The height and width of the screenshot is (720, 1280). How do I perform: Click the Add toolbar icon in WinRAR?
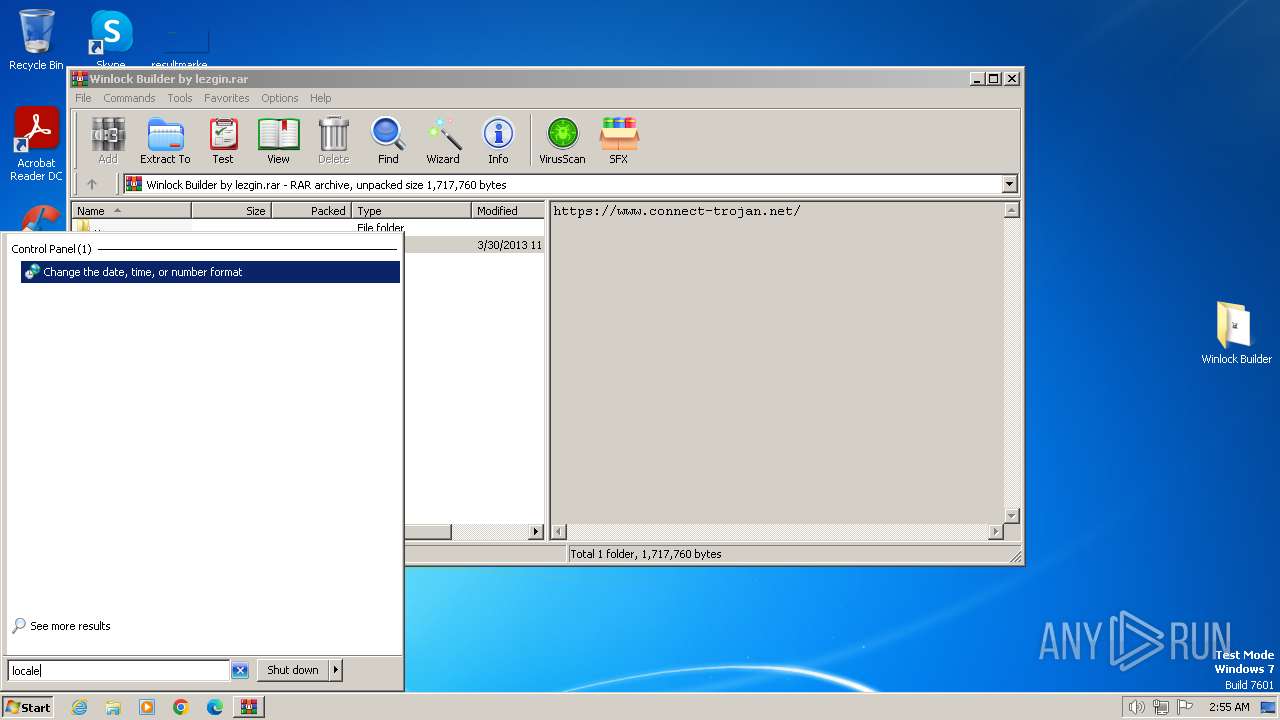(x=108, y=140)
